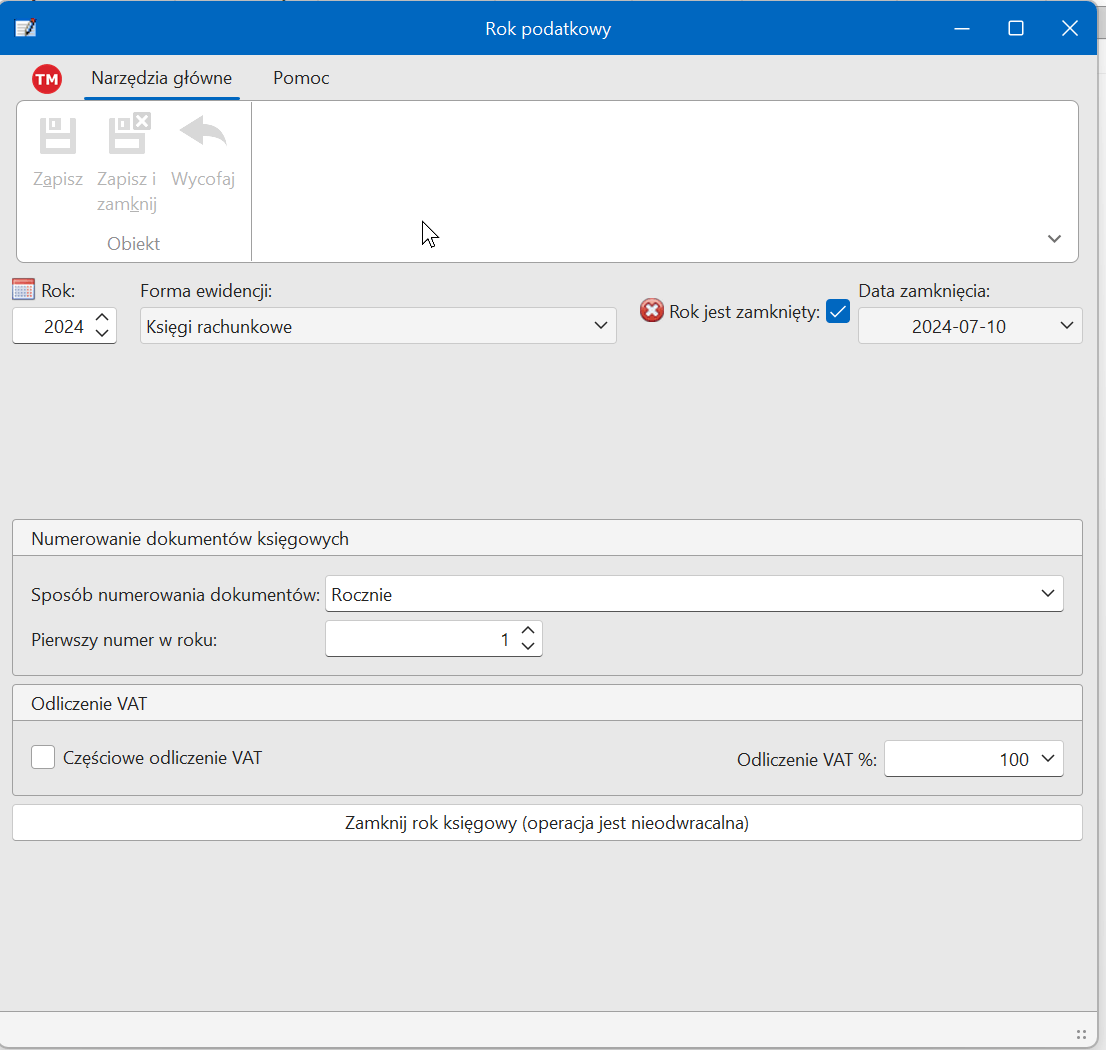The width and height of the screenshot is (1106, 1050).
Task: Click the calendar icon beside Rok
Action: [24, 290]
